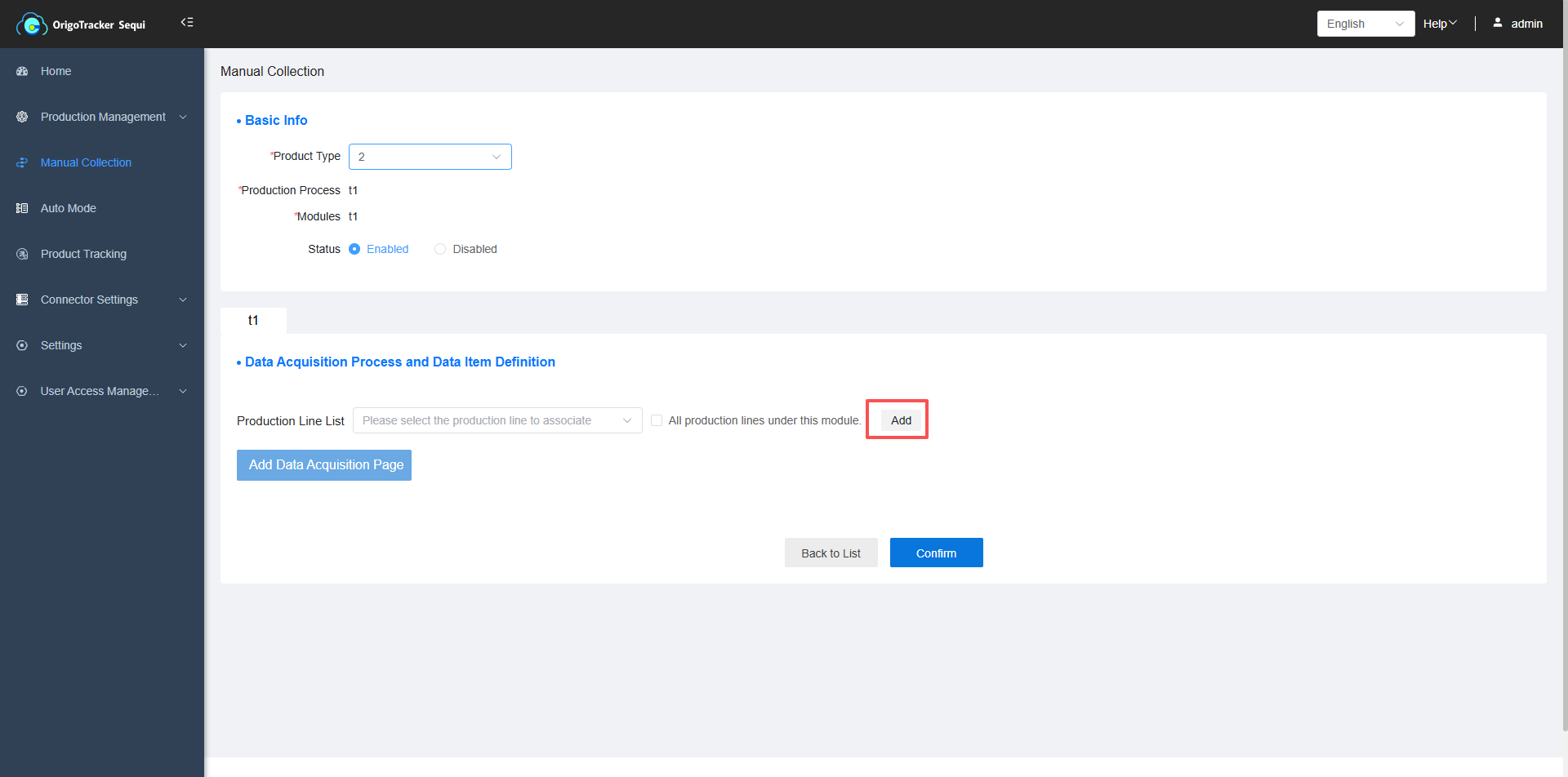This screenshot has height=777, width=1568.
Task: Click the Home dashboard icon in sidebar
Action: [22, 72]
